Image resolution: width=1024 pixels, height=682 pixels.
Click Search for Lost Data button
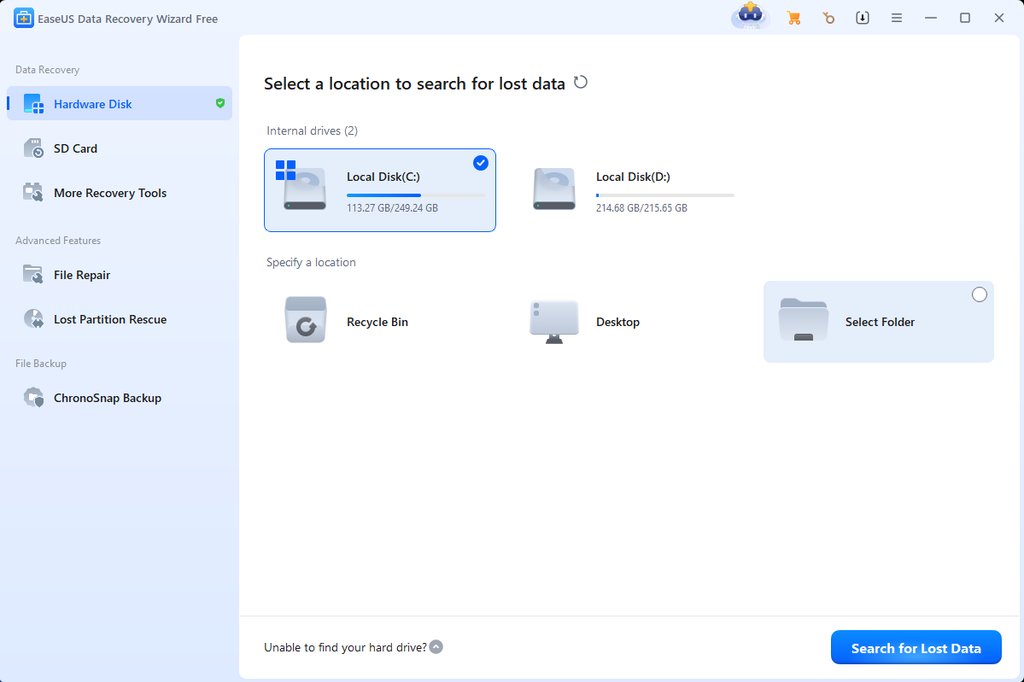click(916, 647)
